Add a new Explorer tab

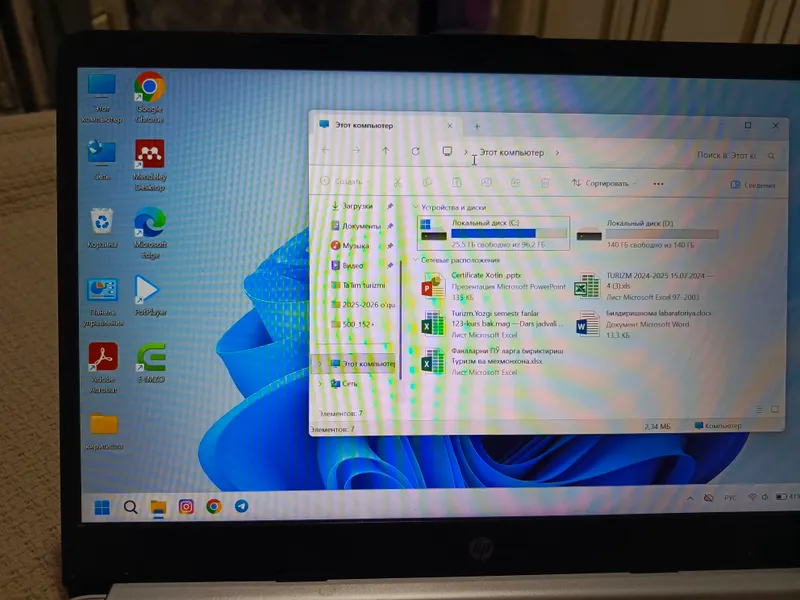(477, 126)
